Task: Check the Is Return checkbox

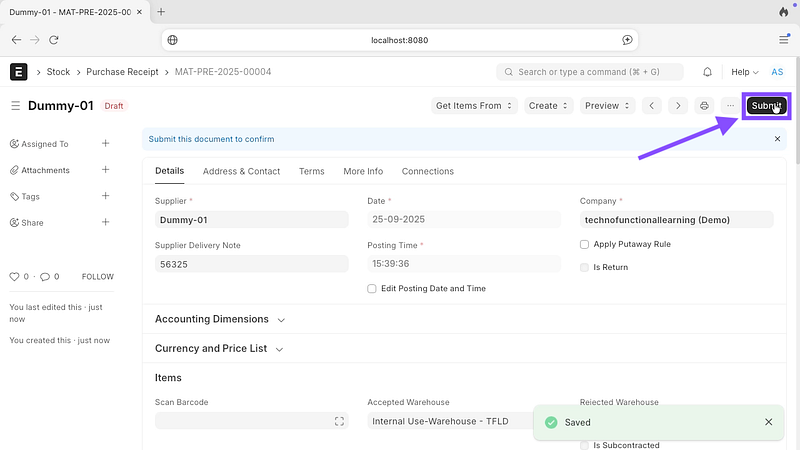Action: [585, 267]
